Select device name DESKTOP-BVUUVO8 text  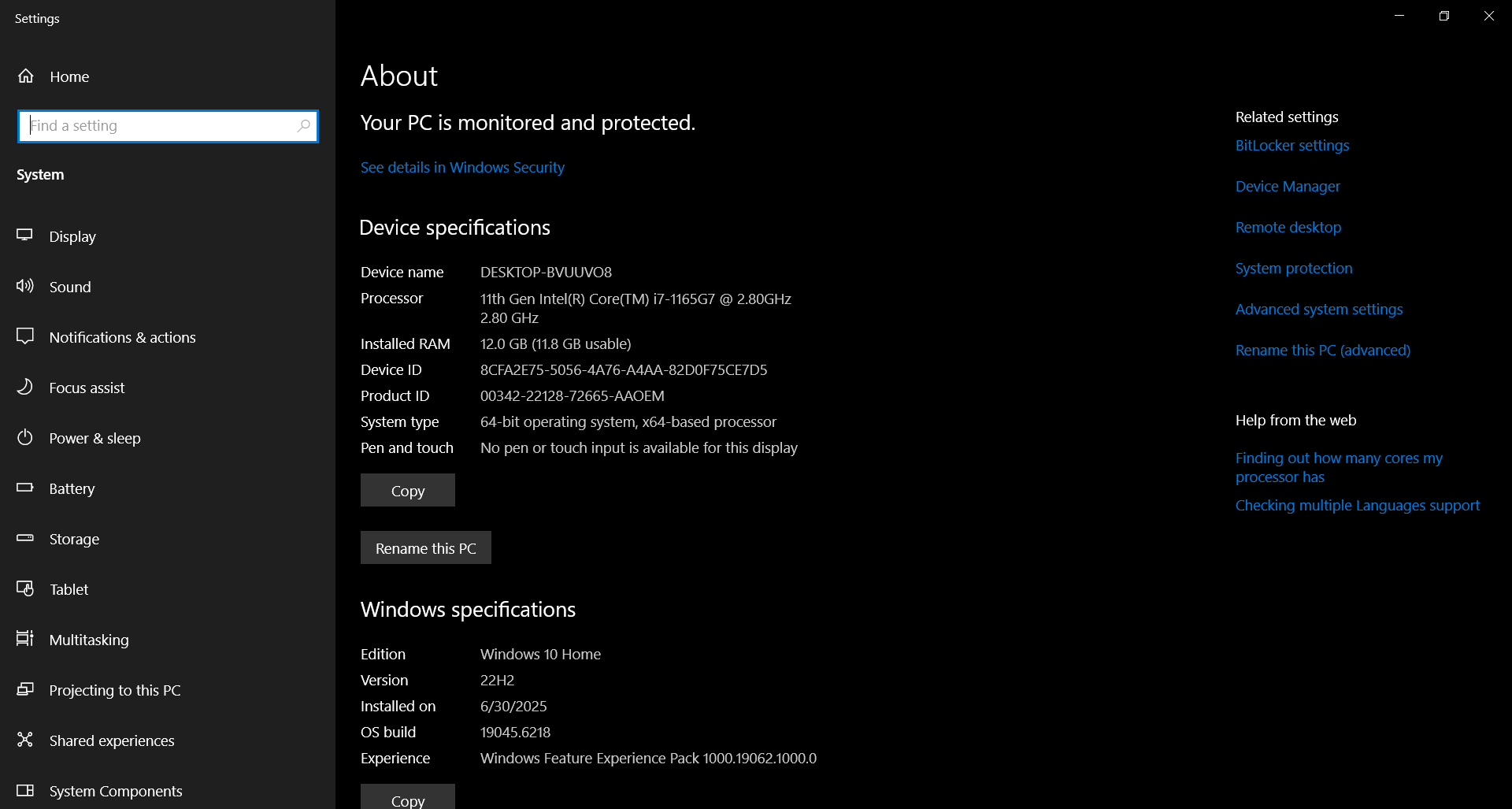pos(546,273)
